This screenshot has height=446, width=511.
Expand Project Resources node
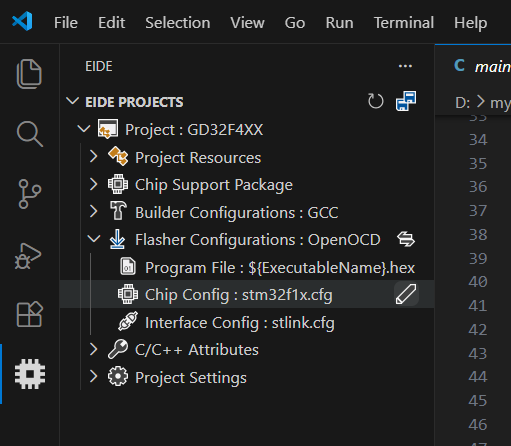click(93, 156)
